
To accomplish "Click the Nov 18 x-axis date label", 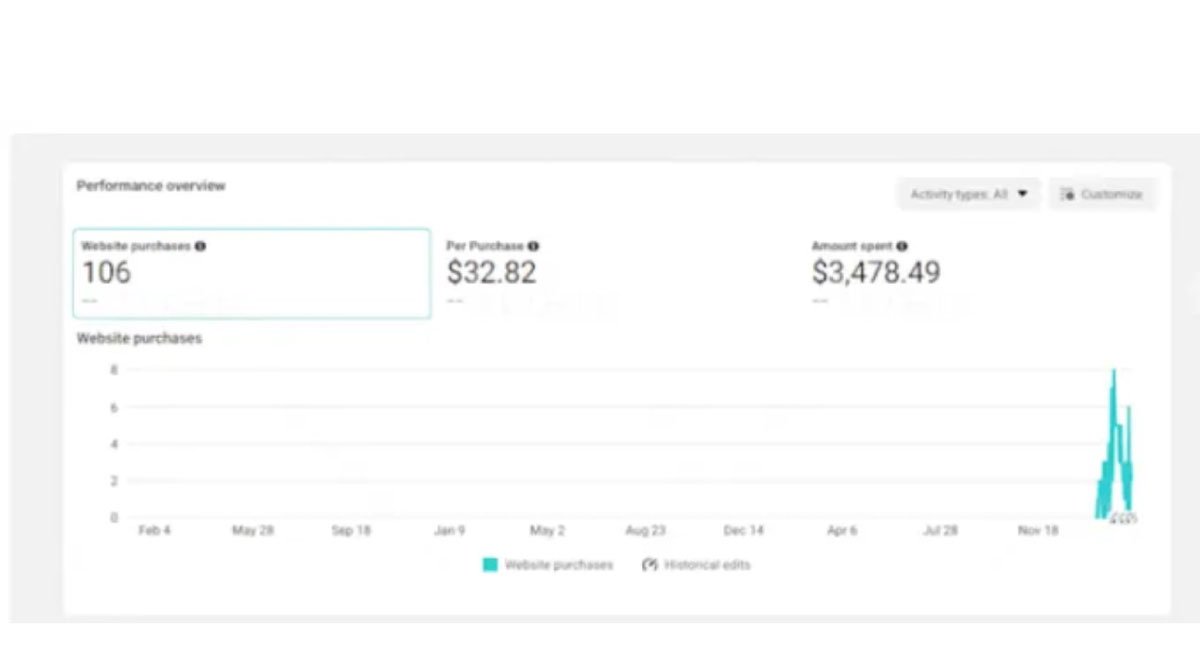I will [x=1038, y=531].
